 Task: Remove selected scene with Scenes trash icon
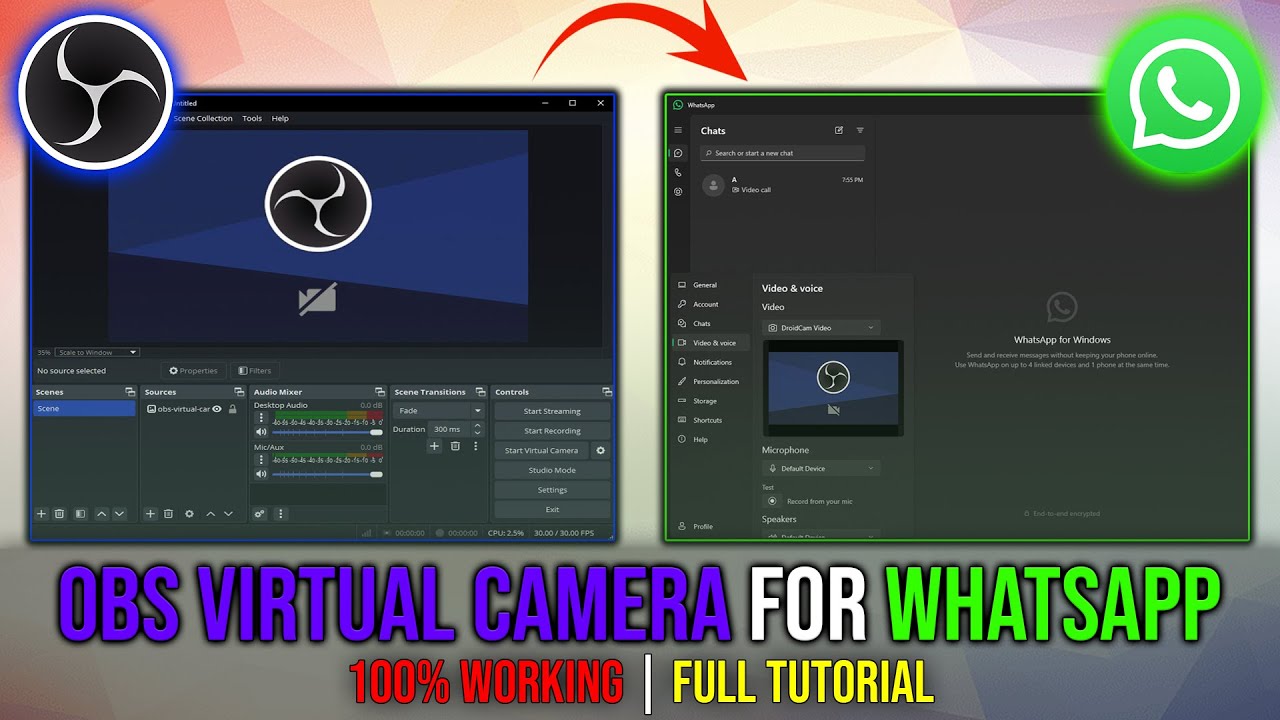pos(59,513)
